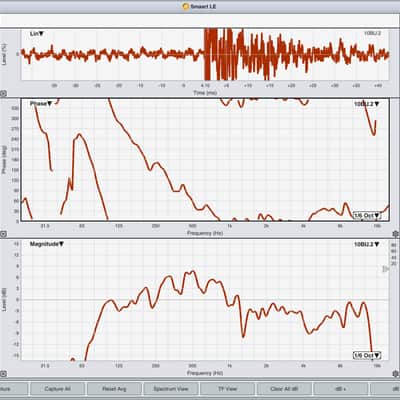Open settings gear beside the Magnitude plot
This screenshot has width=400, height=400.
click(x=396, y=374)
